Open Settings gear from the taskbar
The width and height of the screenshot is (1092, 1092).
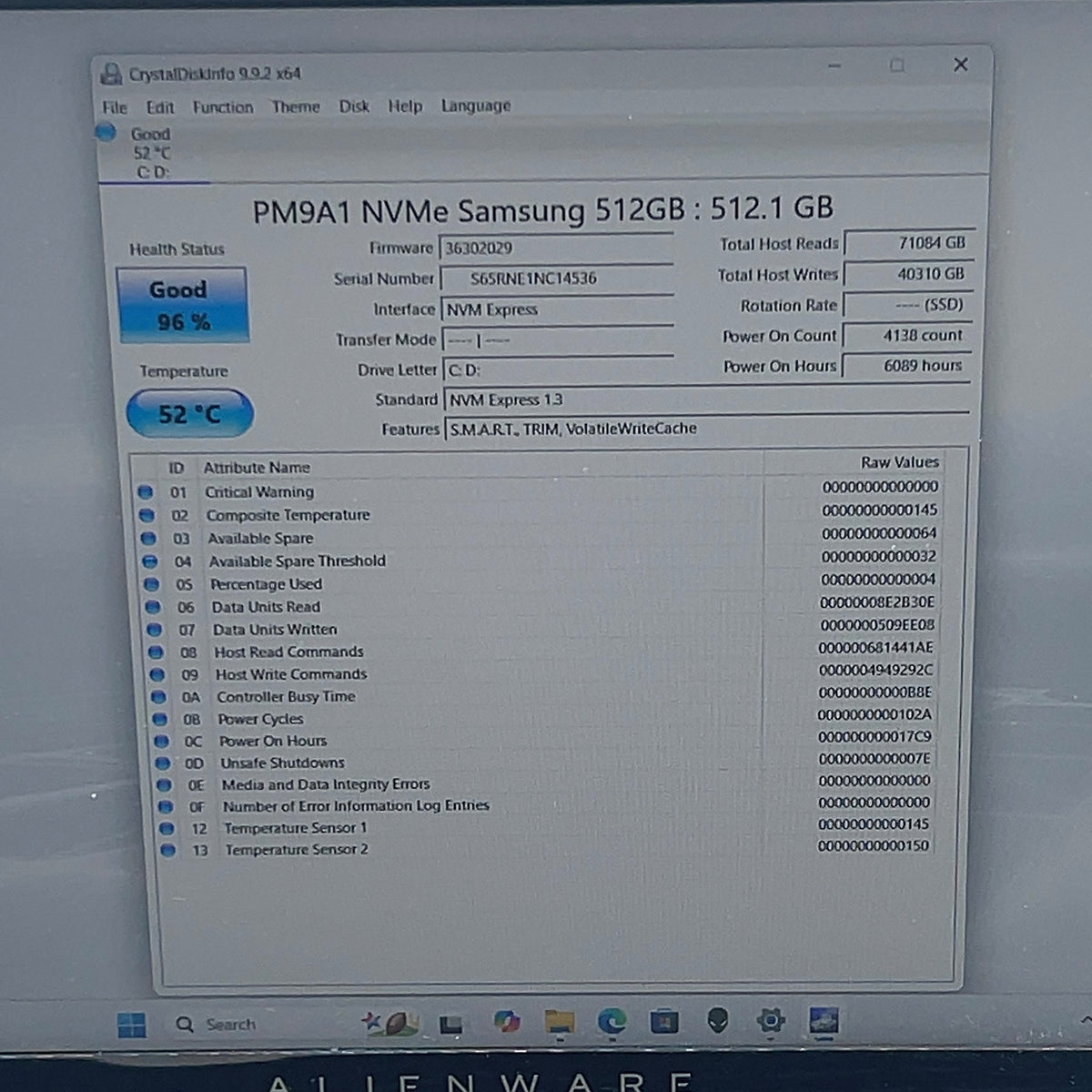(771, 1020)
